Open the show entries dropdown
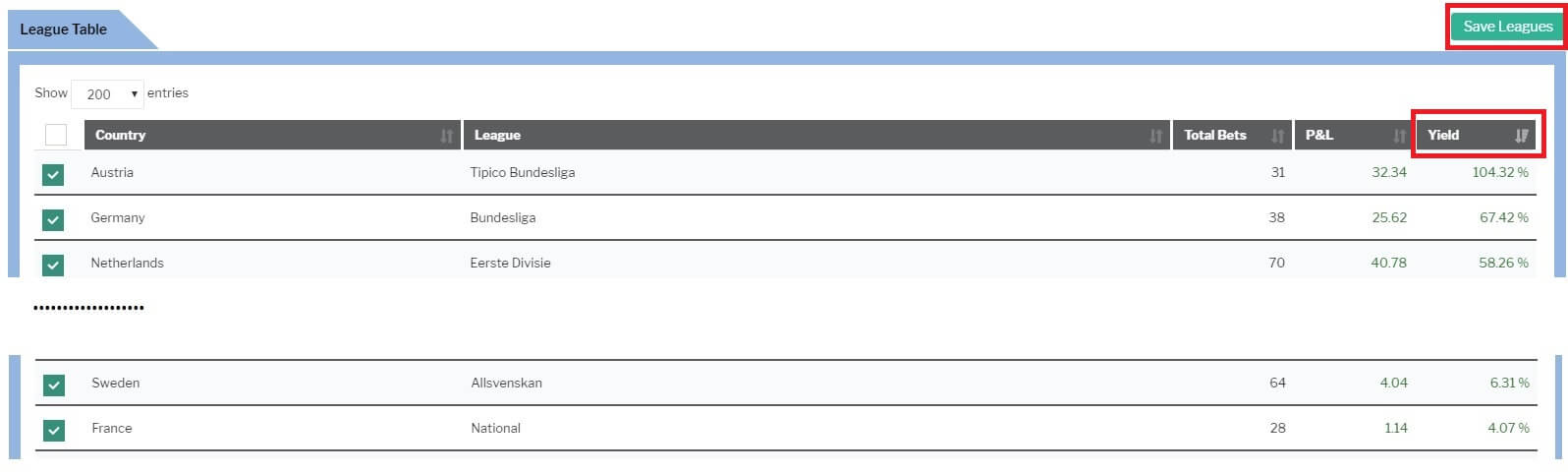This screenshot has height=474, width=1568. click(x=107, y=94)
